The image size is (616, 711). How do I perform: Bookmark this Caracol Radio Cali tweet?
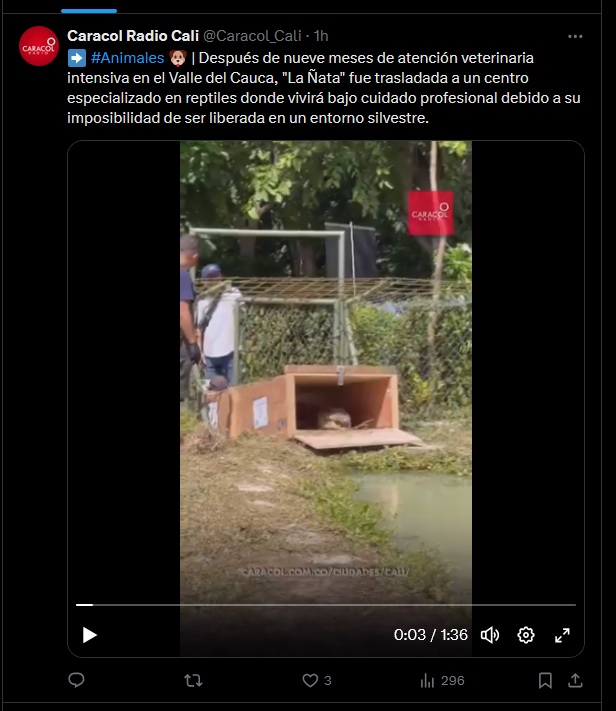tap(545, 680)
